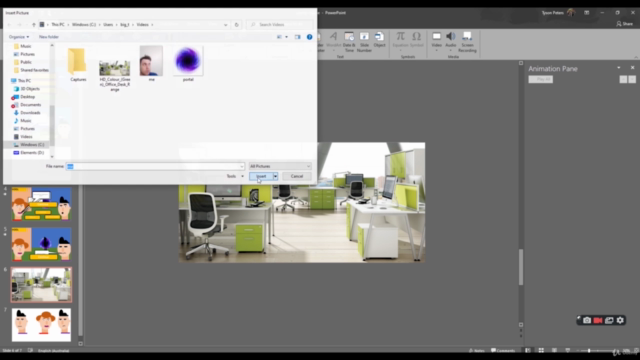This screenshot has width=640, height=360.
Task: Open the Animation Pane options dropdown
Action: click(619, 68)
